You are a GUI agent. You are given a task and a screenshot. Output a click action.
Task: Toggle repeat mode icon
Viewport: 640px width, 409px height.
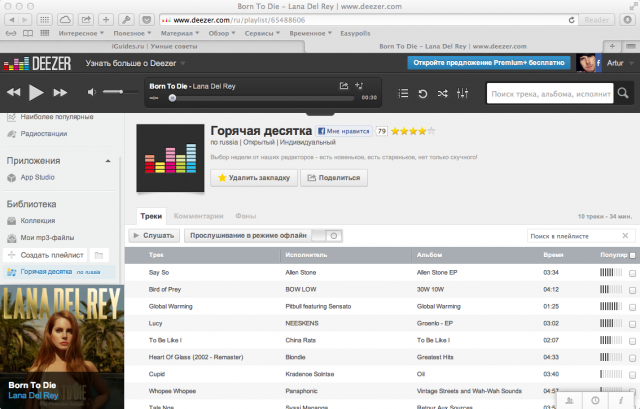[422, 93]
